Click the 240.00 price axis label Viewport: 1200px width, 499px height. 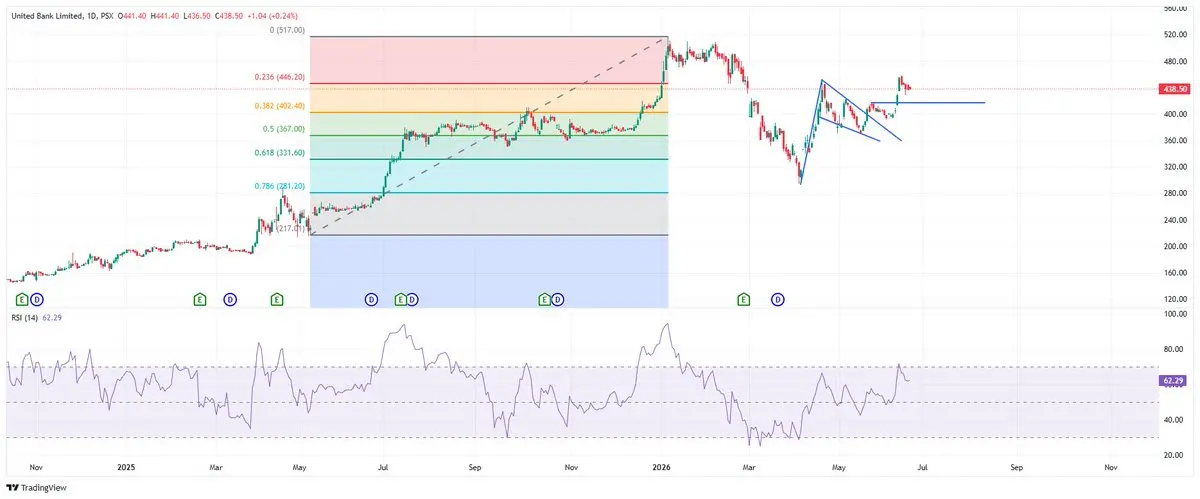pos(1175,220)
